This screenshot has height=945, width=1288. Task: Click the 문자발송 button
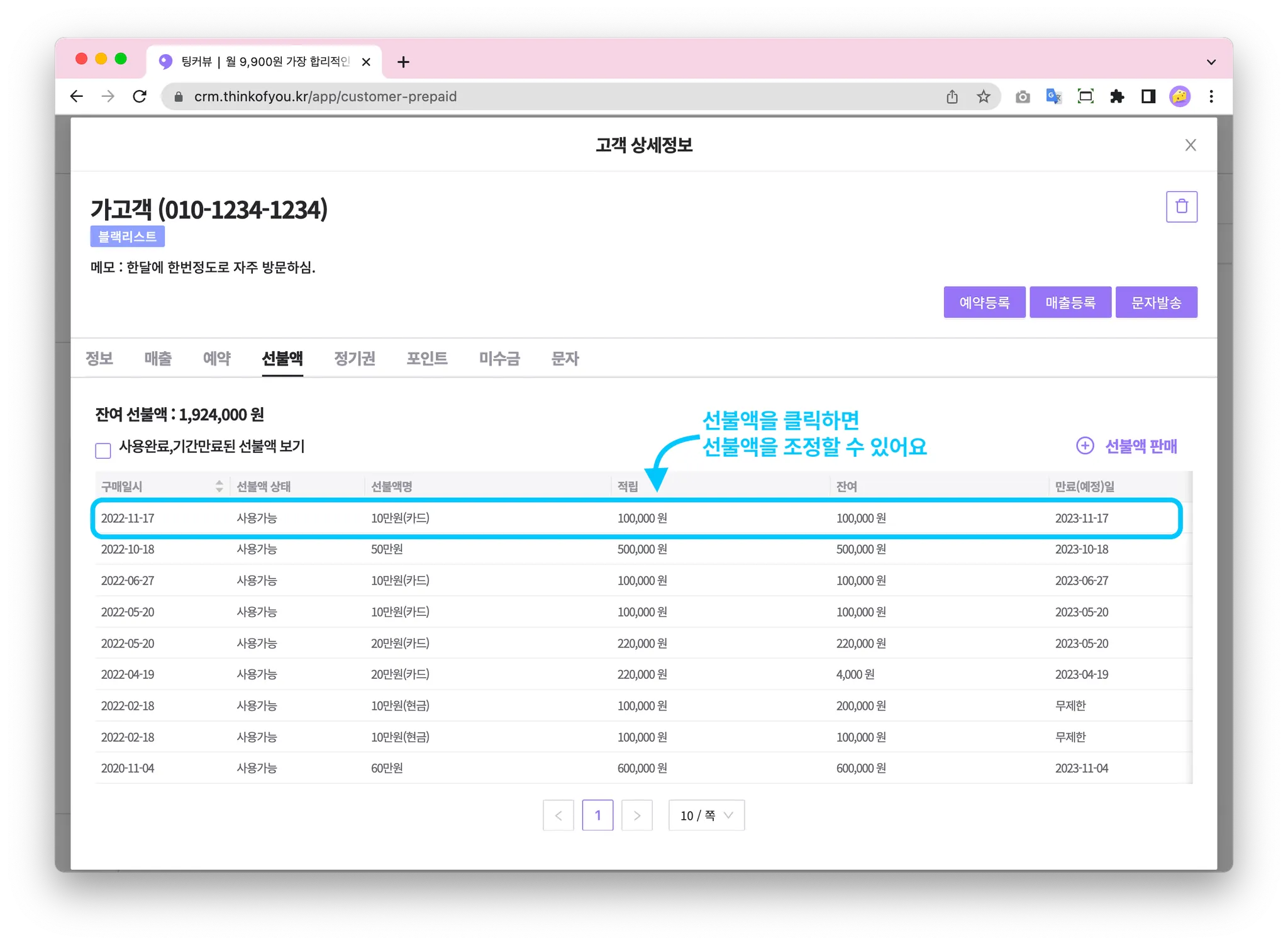[x=1156, y=303]
